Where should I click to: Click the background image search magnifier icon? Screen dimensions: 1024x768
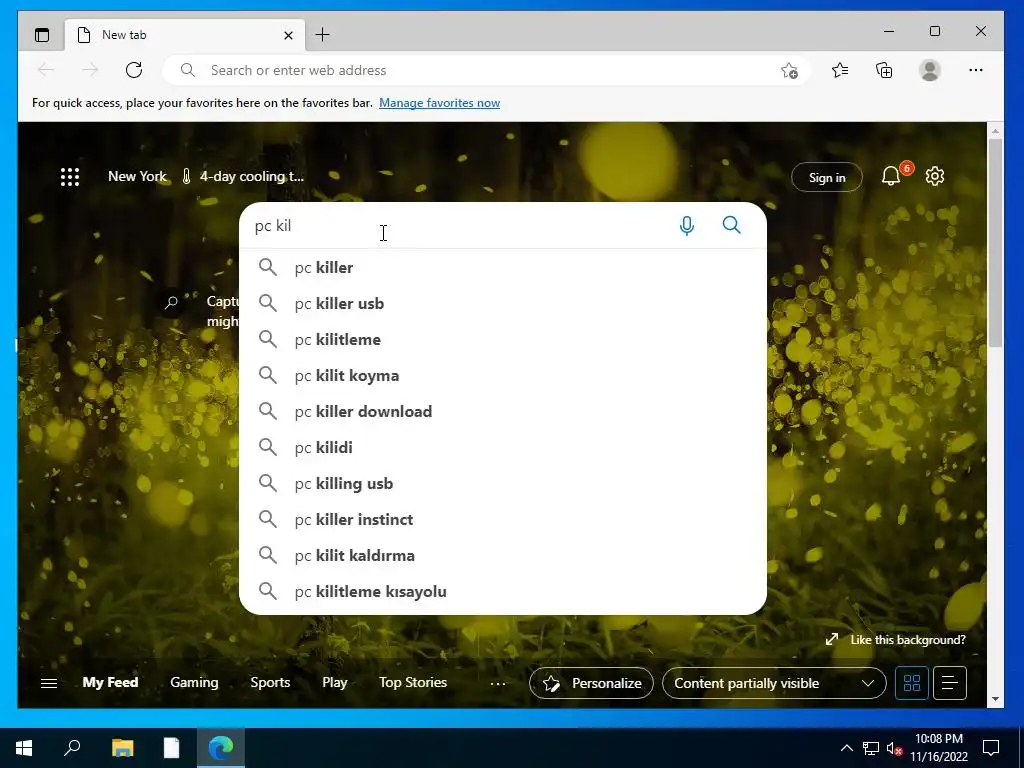coord(172,302)
